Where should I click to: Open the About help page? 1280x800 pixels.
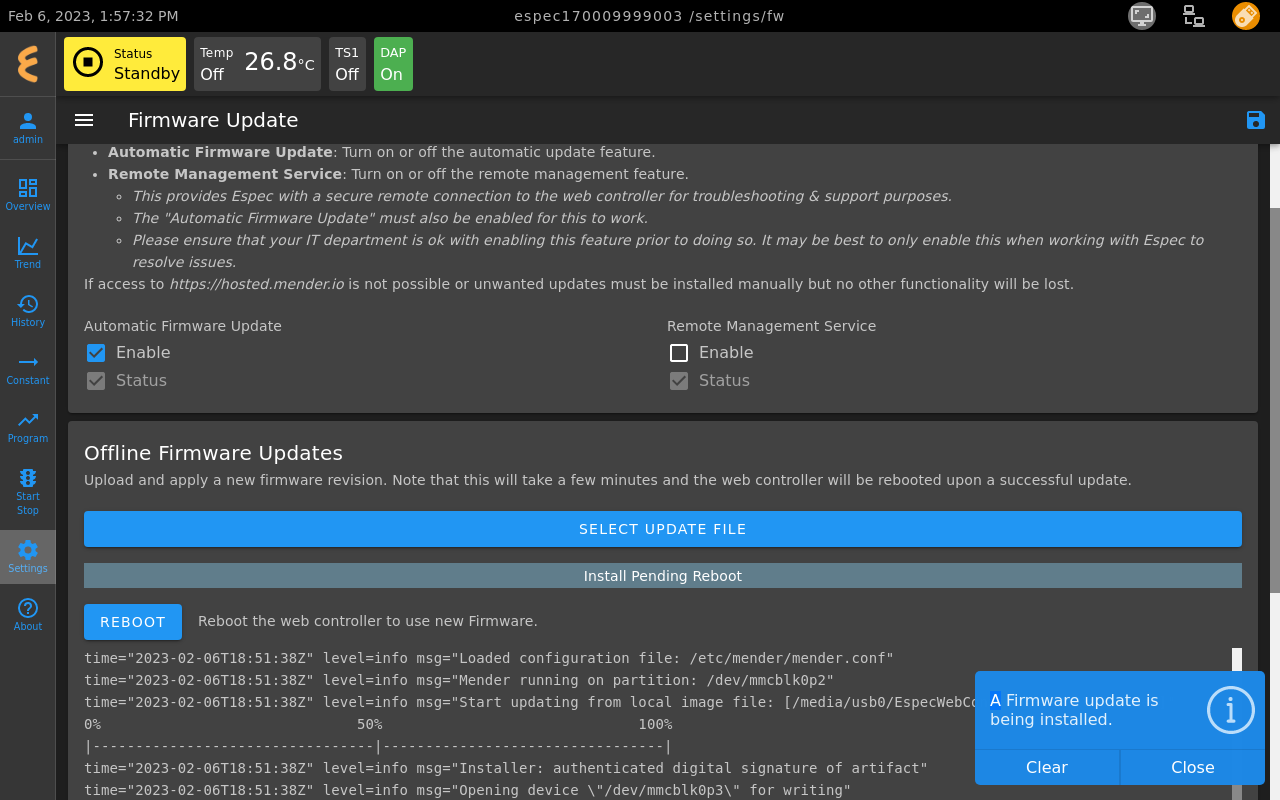[x=28, y=614]
